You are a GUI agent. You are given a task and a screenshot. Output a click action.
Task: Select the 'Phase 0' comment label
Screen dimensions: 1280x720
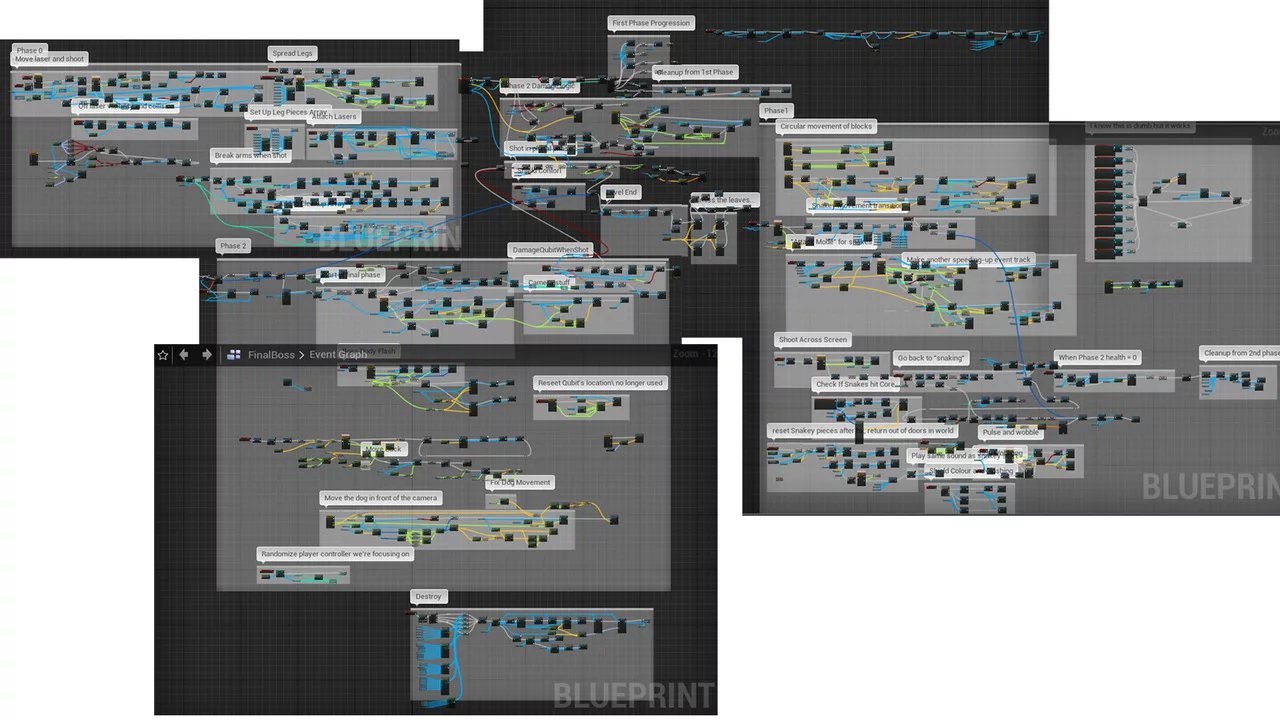(x=30, y=50)
